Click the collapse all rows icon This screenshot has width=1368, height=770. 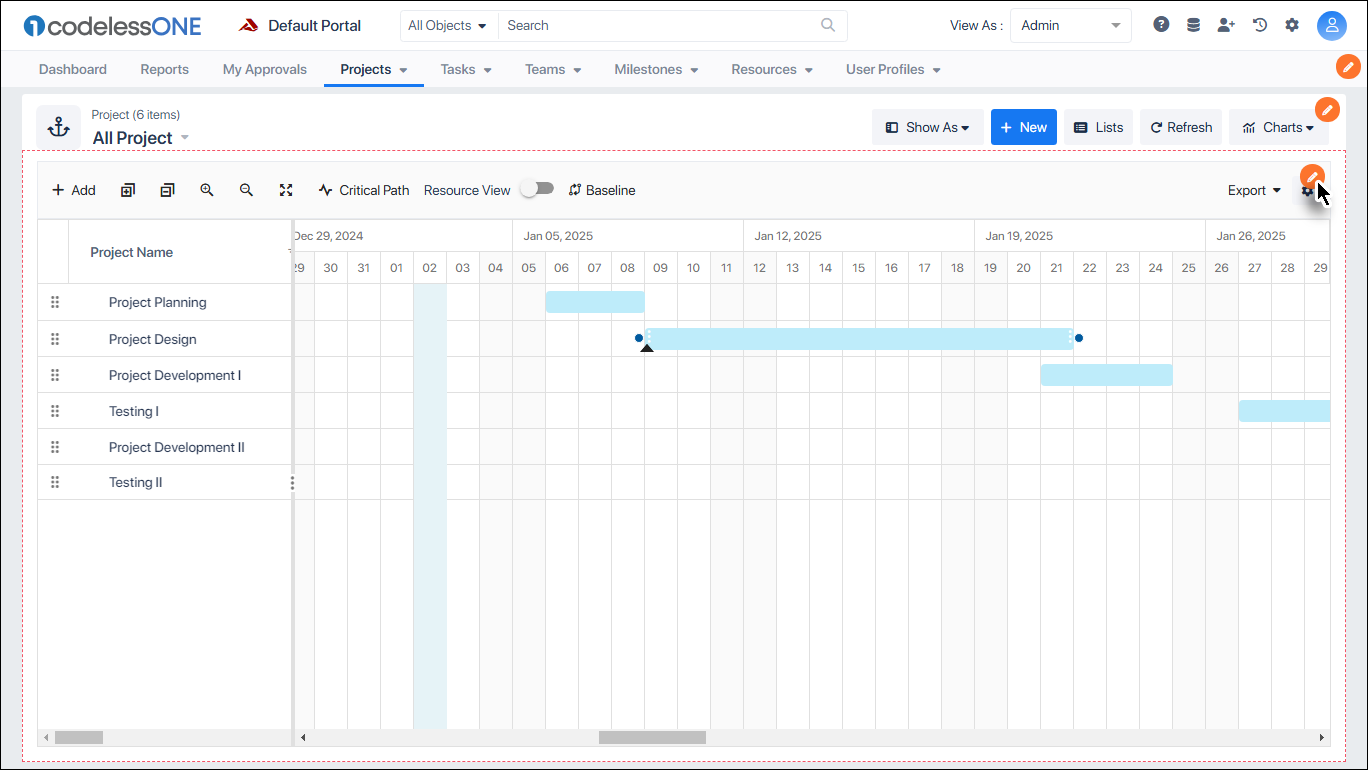tap(167, 190)
